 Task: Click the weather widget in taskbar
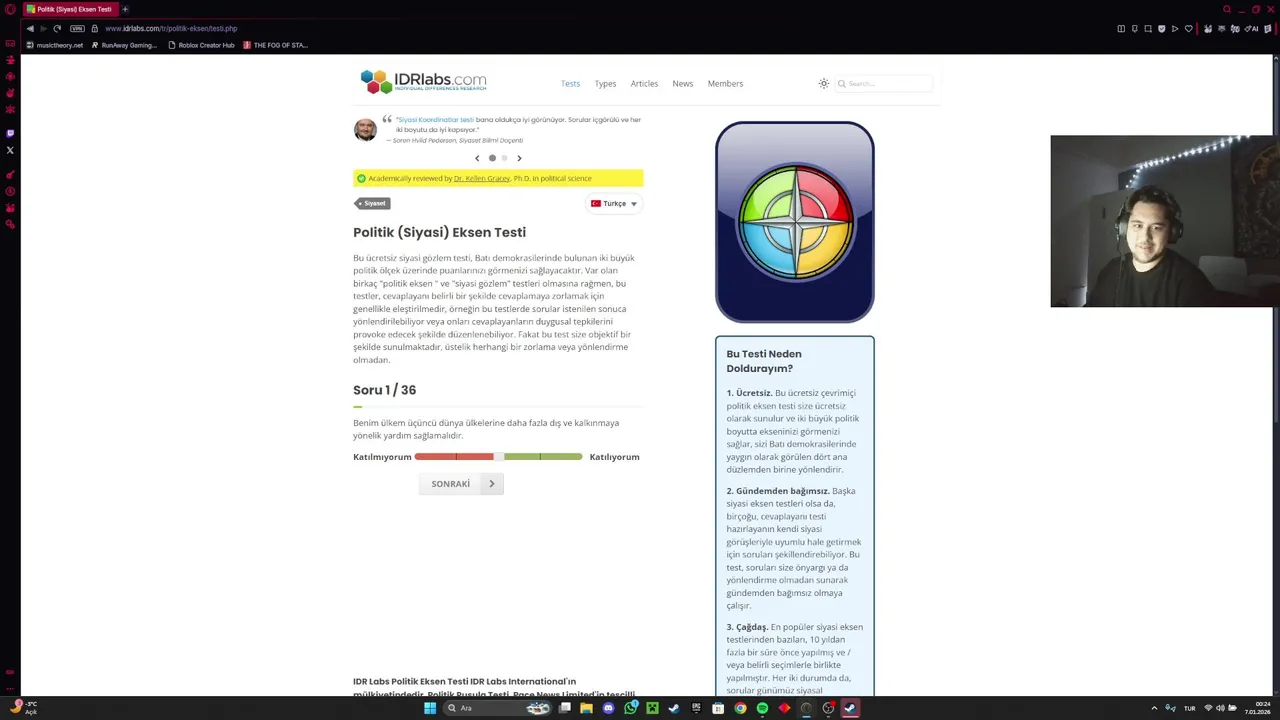coord(22,708)
